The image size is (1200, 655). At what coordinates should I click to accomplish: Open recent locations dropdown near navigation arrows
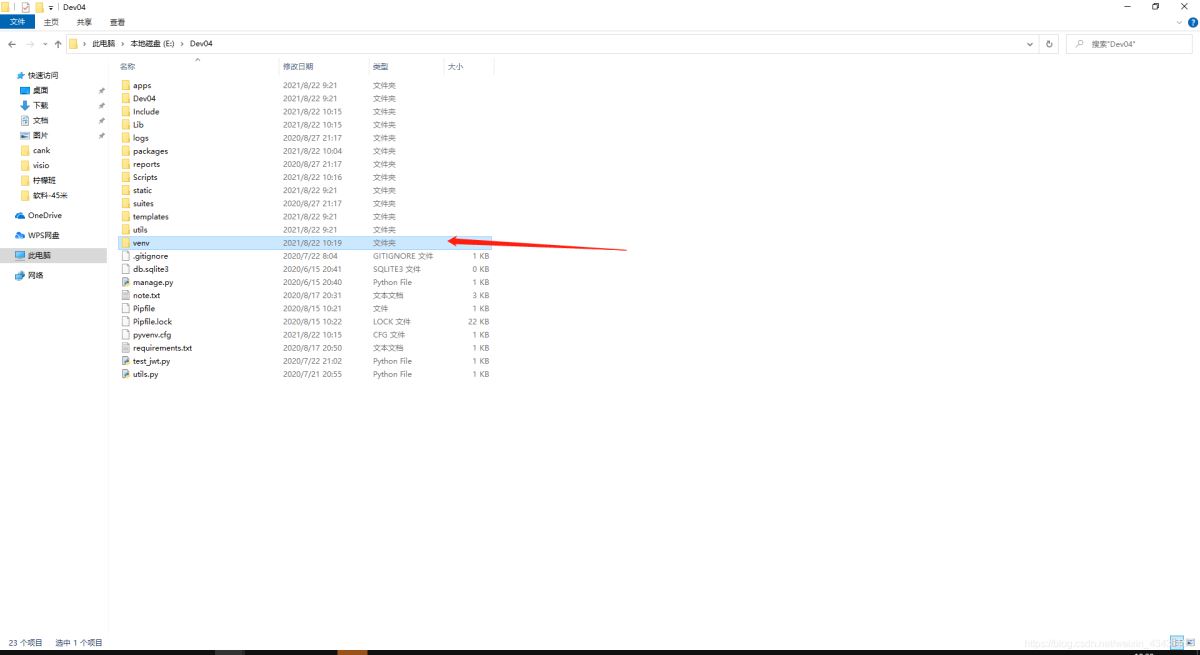coord(45,44)
